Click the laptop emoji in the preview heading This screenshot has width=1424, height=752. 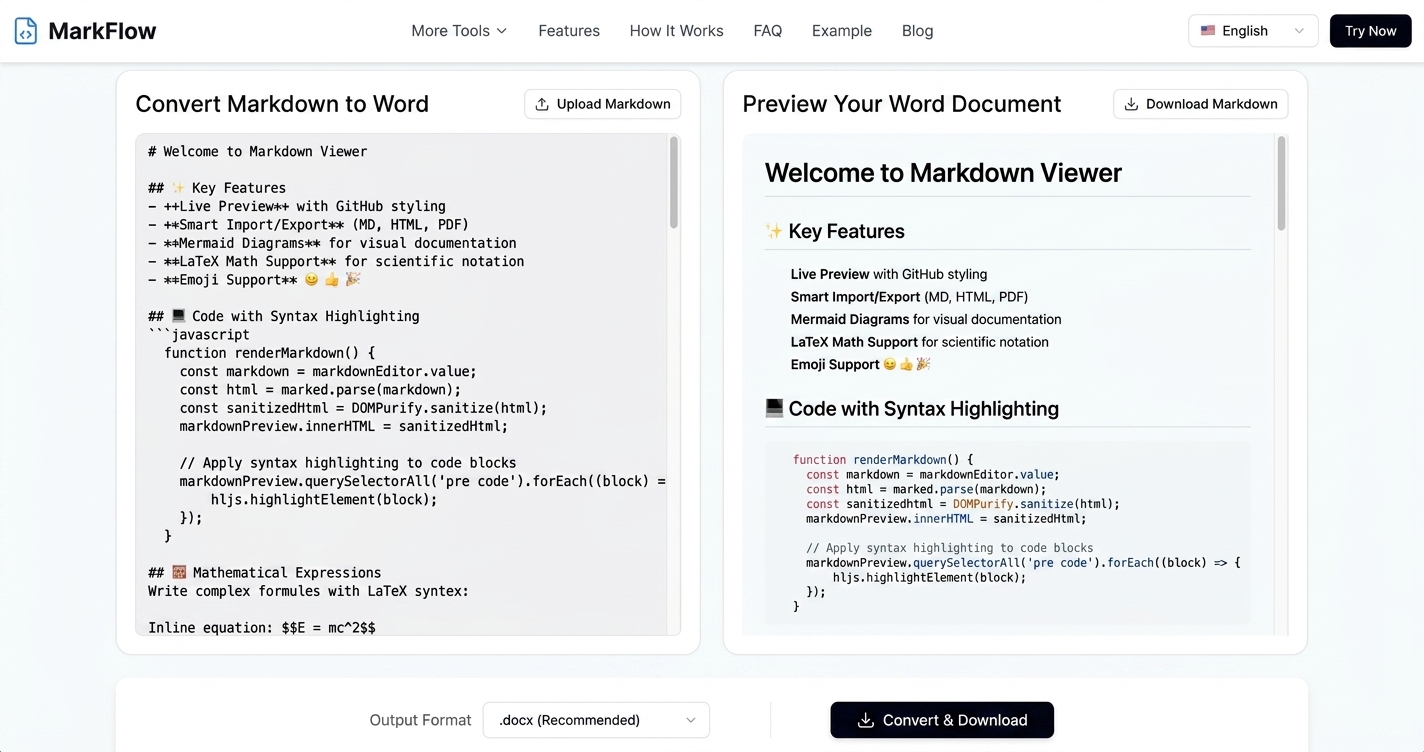tap(774, 408)
